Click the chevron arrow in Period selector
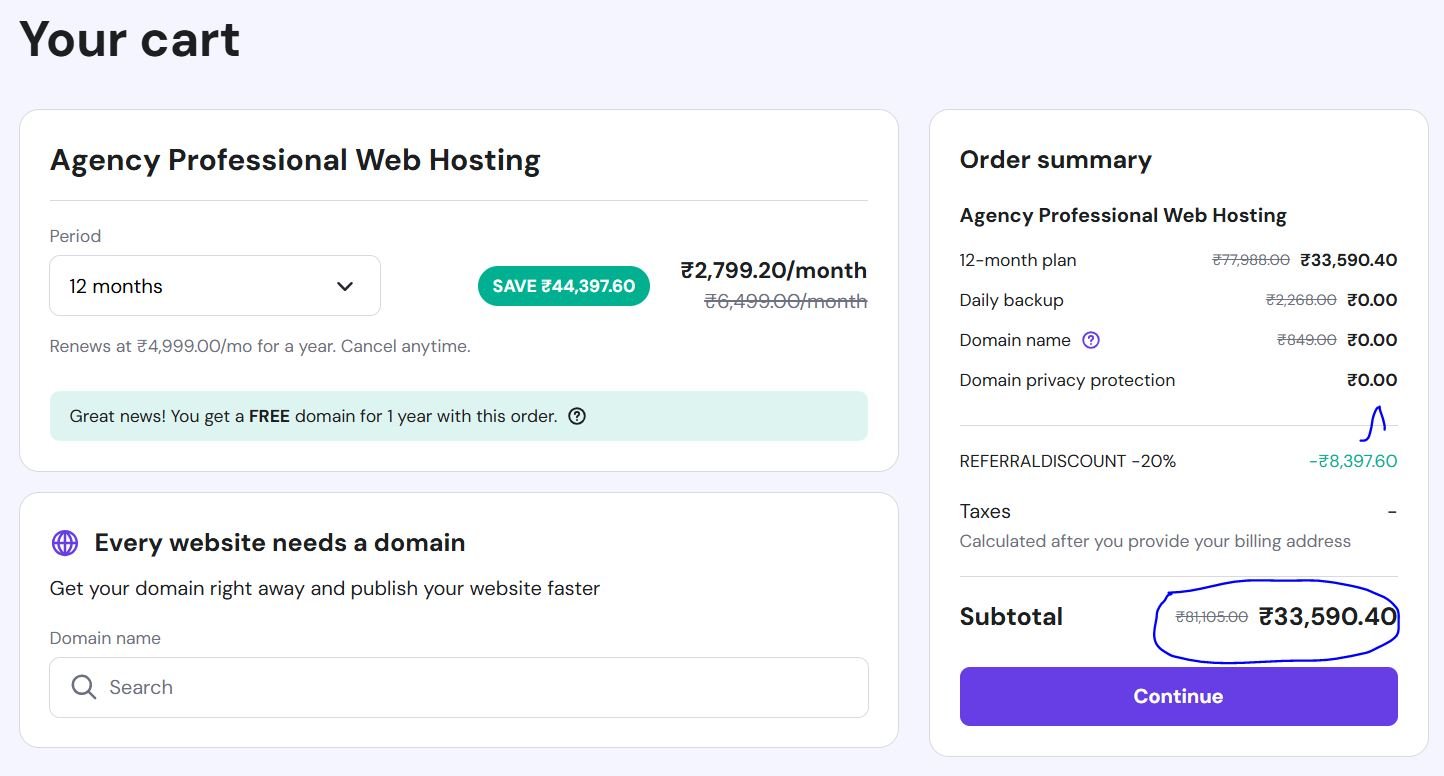Image resolution: width=1444 pixels, height=776 pixels. (345, 286)
